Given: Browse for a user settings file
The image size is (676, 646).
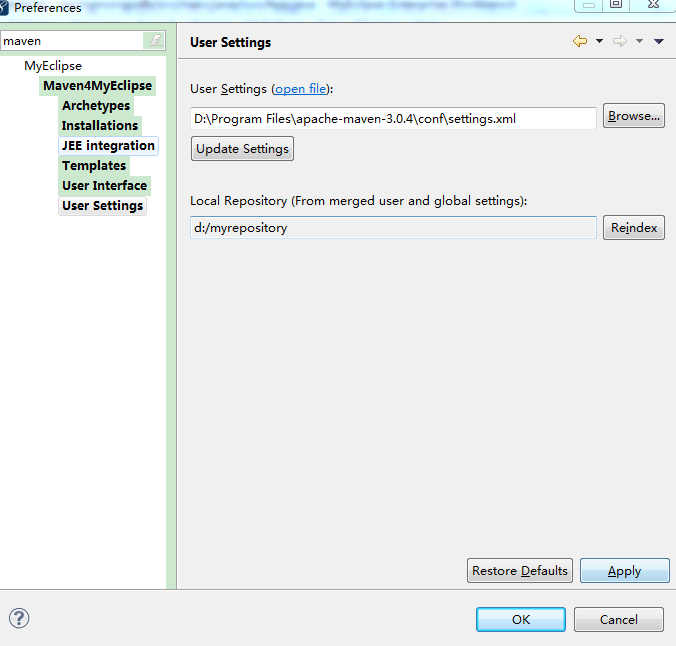Looking at the screenshot, I should (634, 116).
